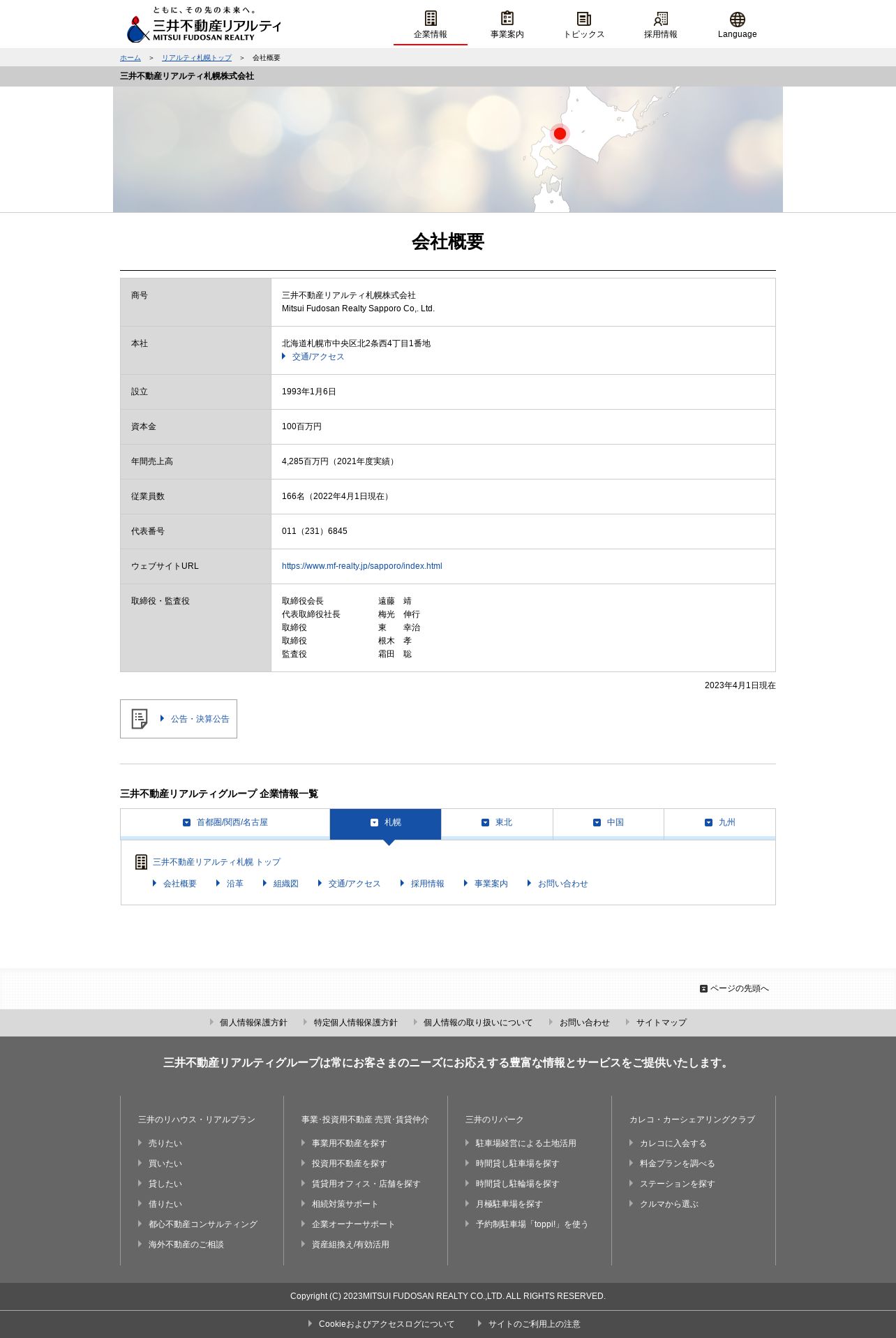Open 資産組換え/有効活用 link
This screenshot has width=896, height=1338.
[350, 1244]
